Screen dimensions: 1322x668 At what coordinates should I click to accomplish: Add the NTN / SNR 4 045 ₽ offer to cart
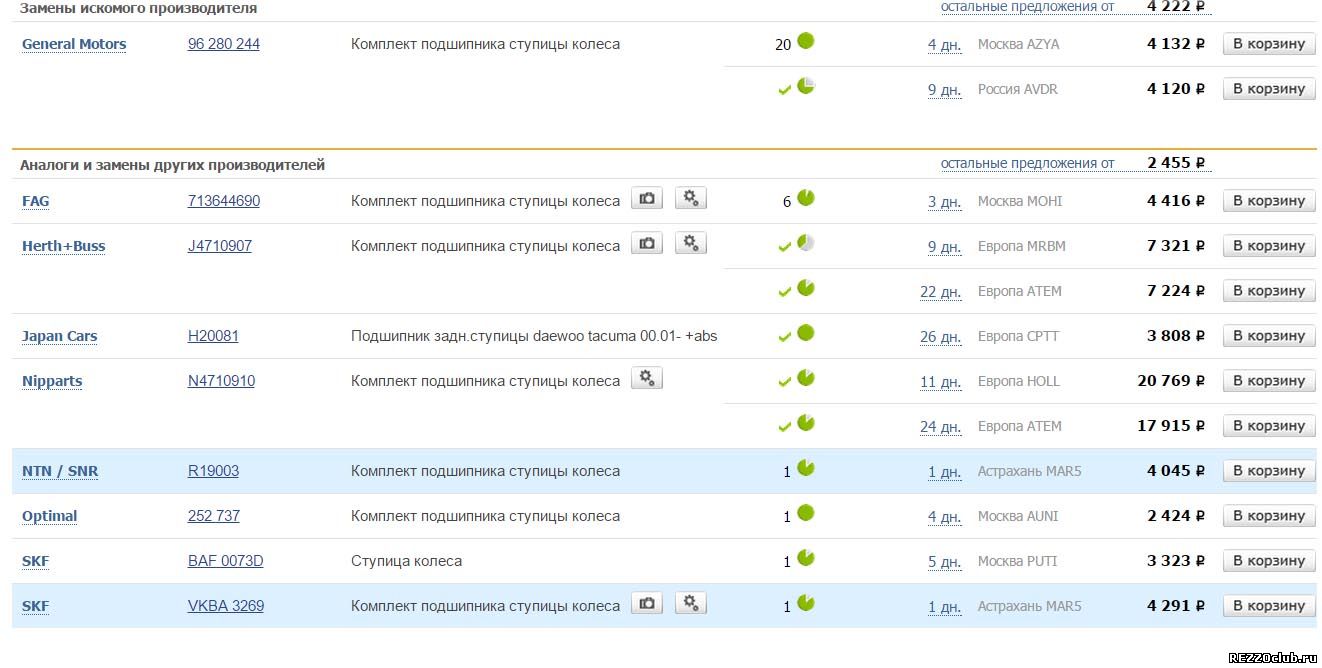pyautogui.click(x=1269, y=470)
